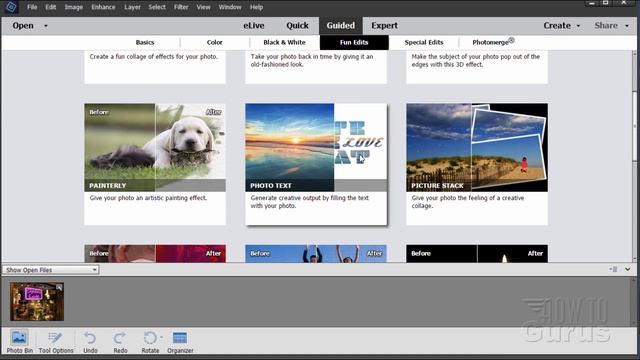Open the Layer menu
This screenshot has height=360, width=640.
132,7
